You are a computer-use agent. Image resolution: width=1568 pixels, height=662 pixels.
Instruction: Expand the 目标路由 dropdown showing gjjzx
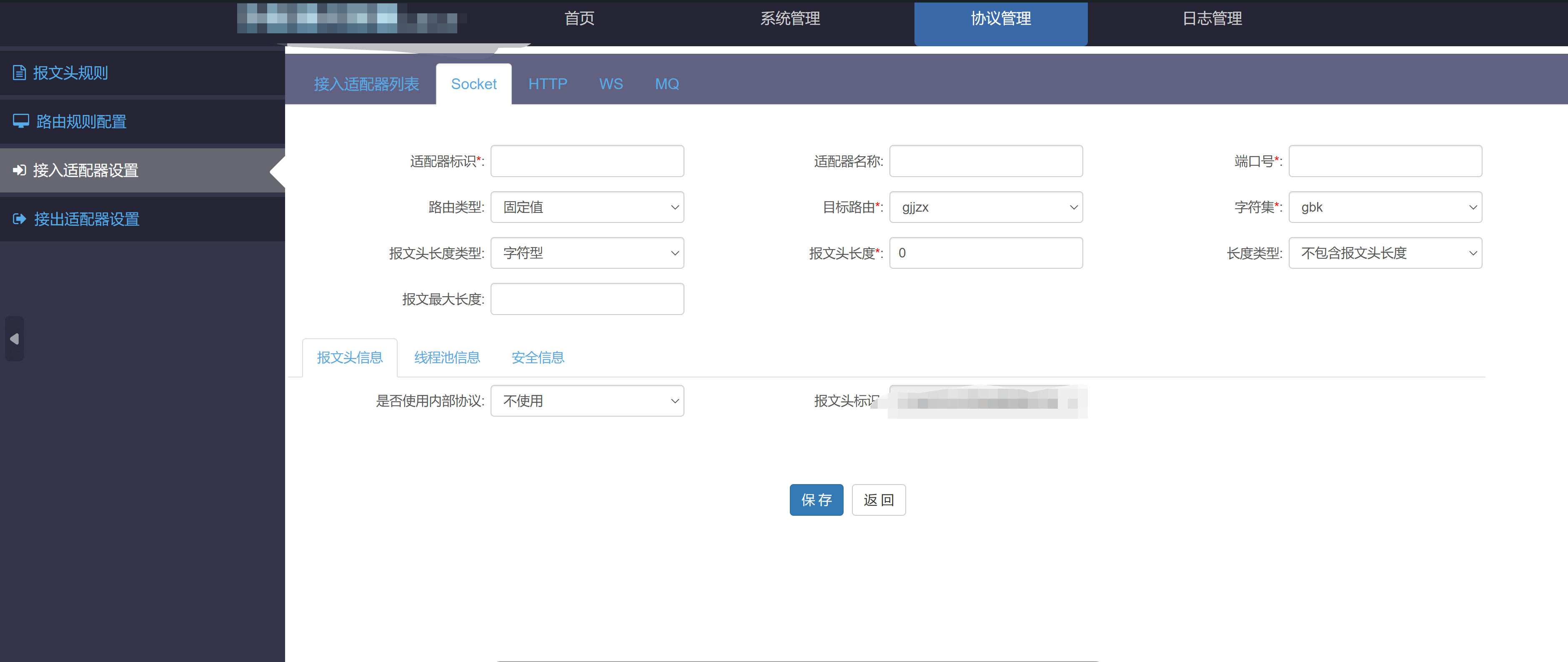[x=986, y=207]
